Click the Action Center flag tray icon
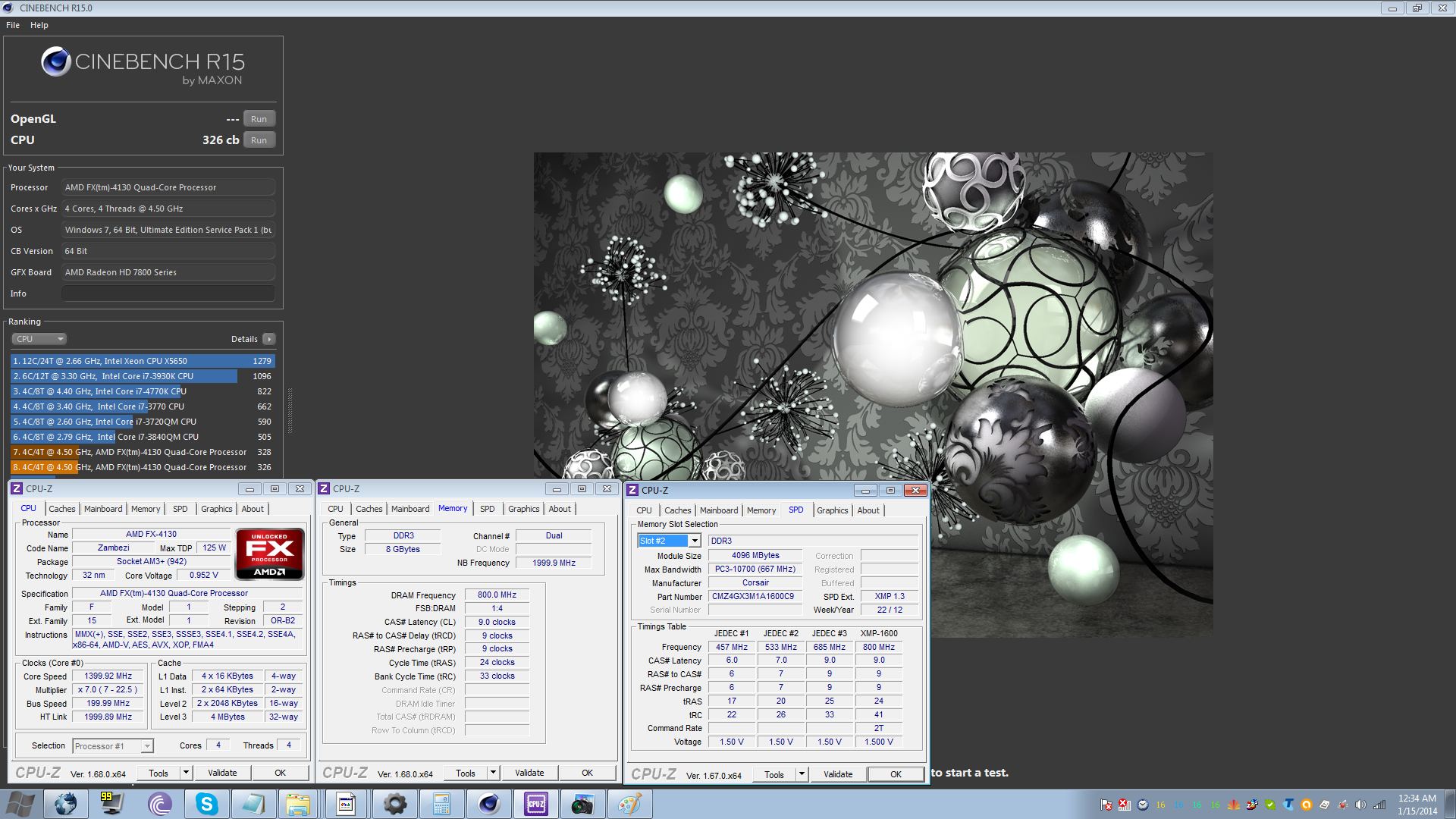Screen dimensions: 1456x819 coord(1106,805)
